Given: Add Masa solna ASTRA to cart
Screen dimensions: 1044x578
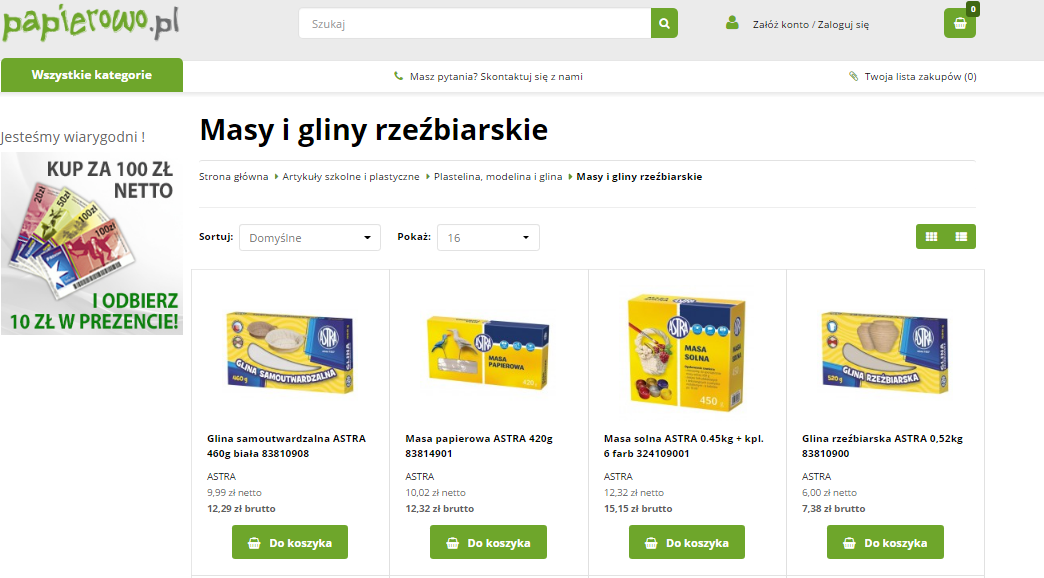Looking at the screenshot, I should coord(686,542).
